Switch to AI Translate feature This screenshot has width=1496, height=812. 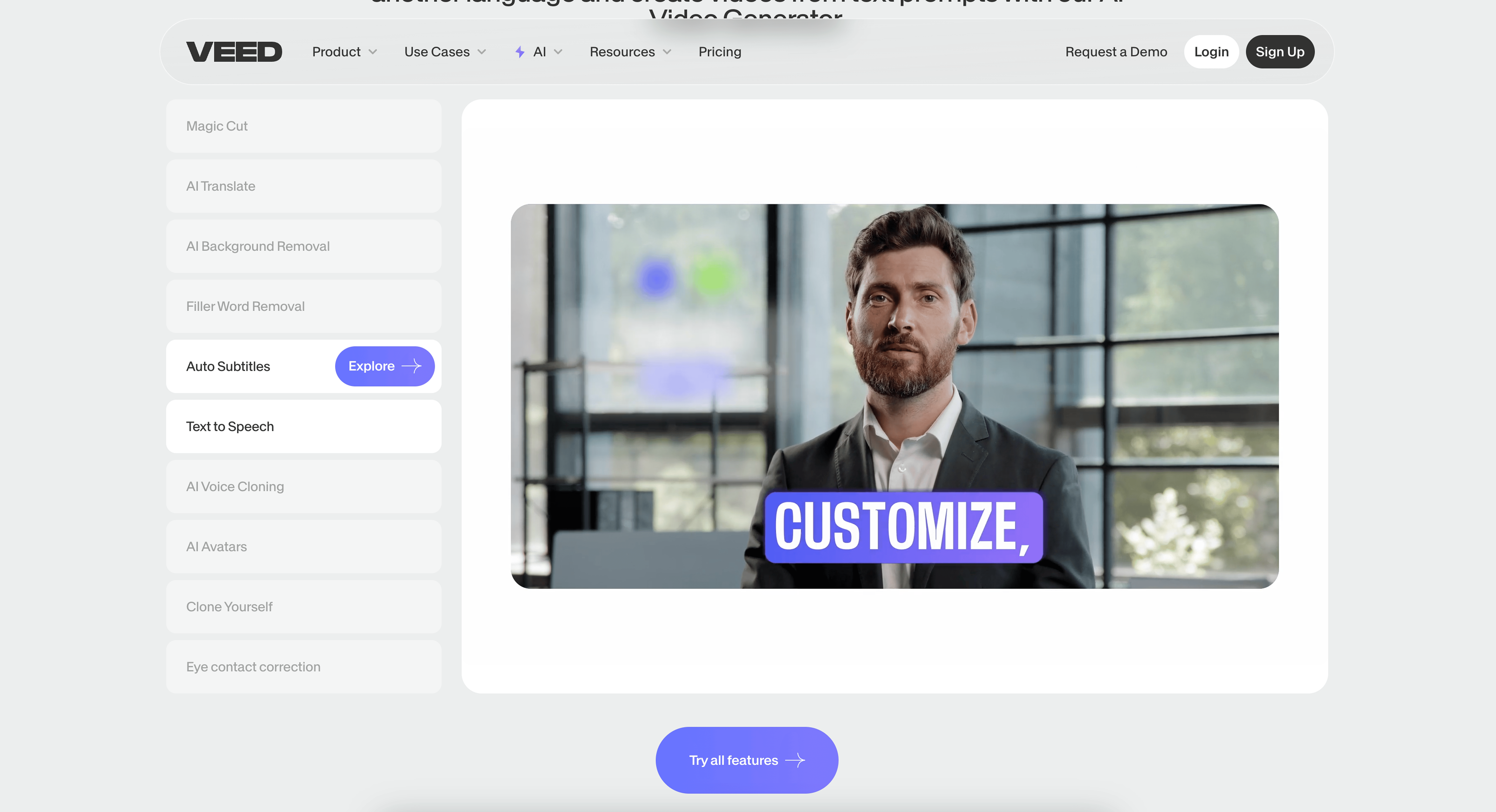pyautogui.click(x=303, y=186)
